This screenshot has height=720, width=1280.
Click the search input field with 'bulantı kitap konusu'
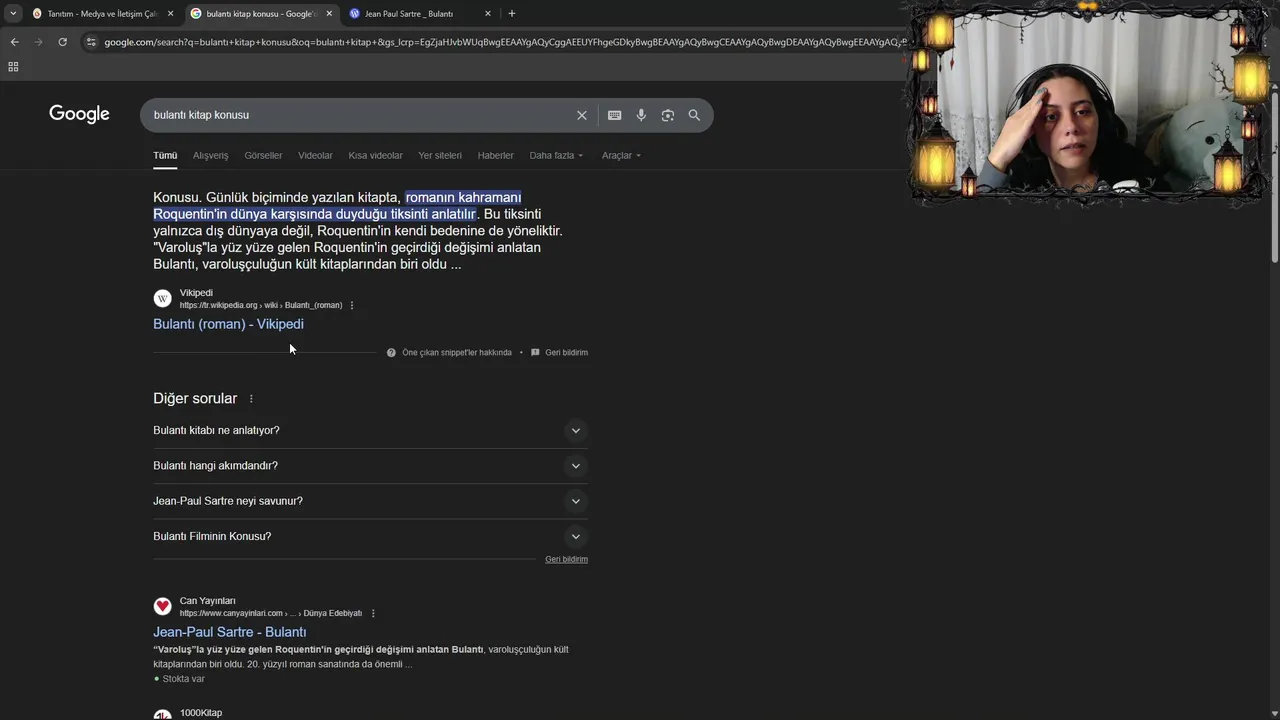coord(360,115)
